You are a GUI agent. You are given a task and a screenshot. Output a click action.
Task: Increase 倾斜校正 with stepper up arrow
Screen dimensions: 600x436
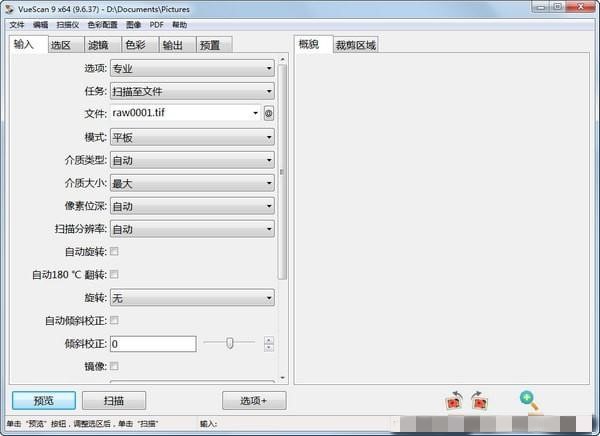pos(269,340)
